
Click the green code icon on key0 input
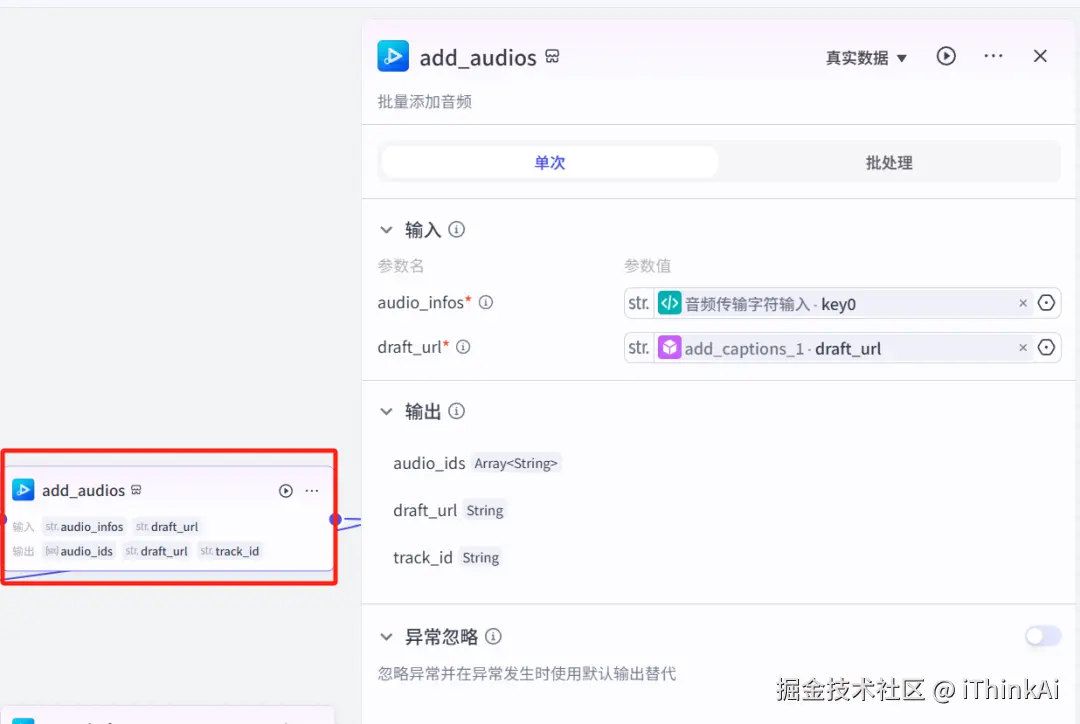pyautogui.click(x=669, y=302)
